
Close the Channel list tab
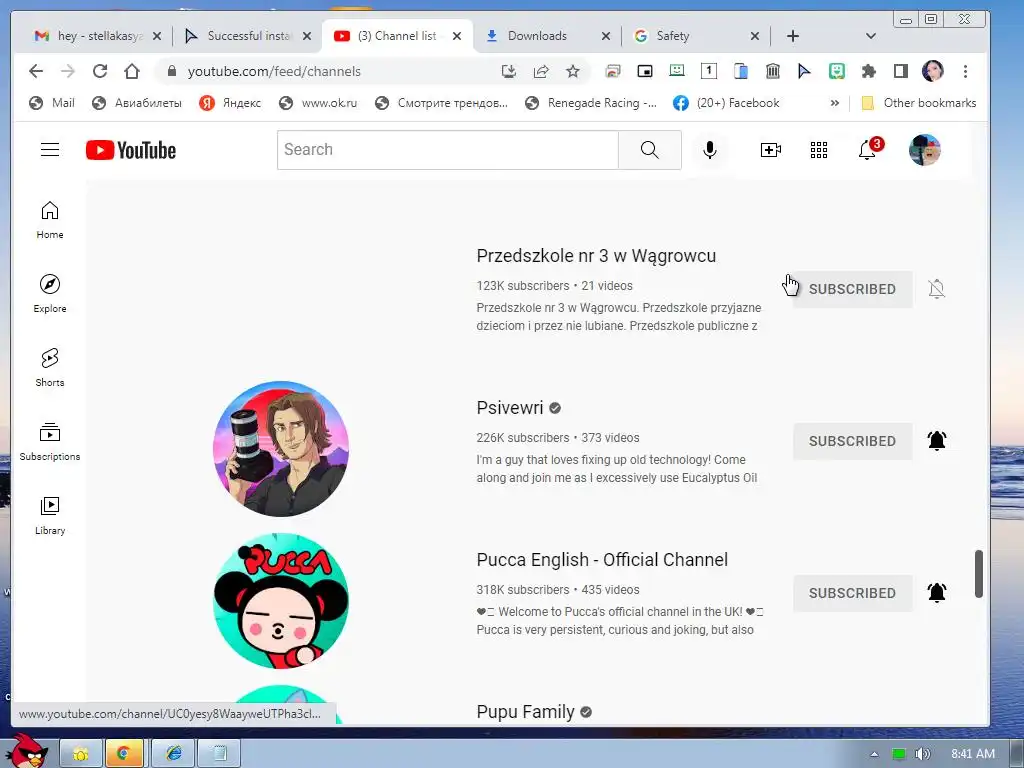click(x=457, y=36)
